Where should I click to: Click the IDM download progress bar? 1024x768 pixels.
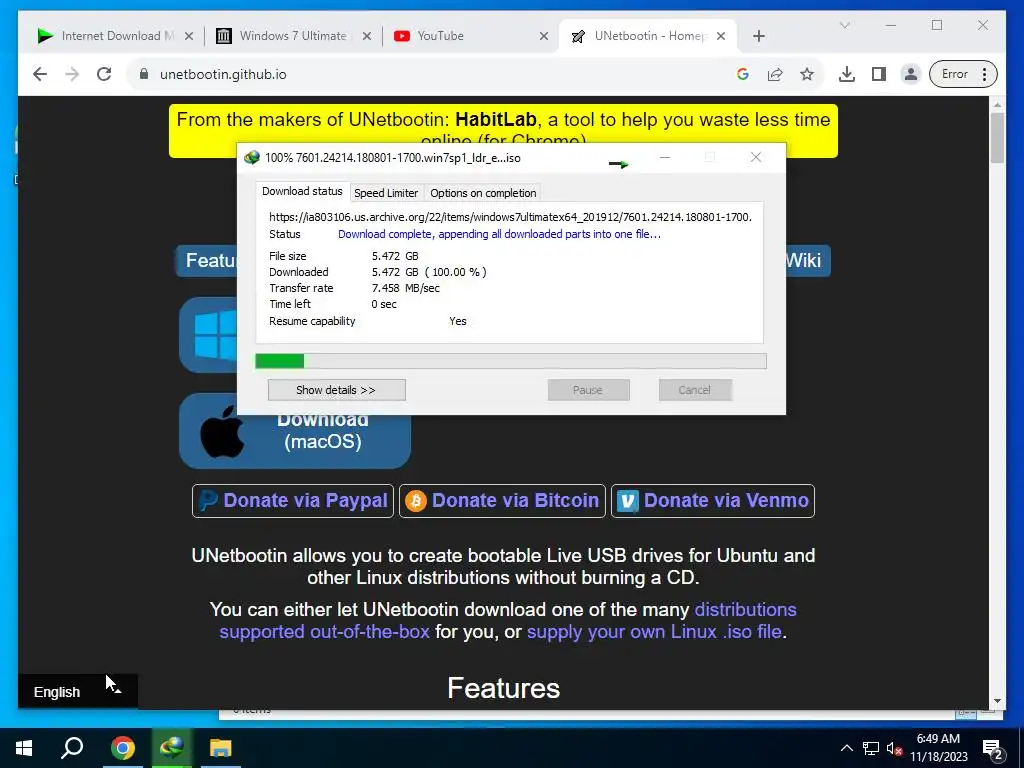coord(511,361)
